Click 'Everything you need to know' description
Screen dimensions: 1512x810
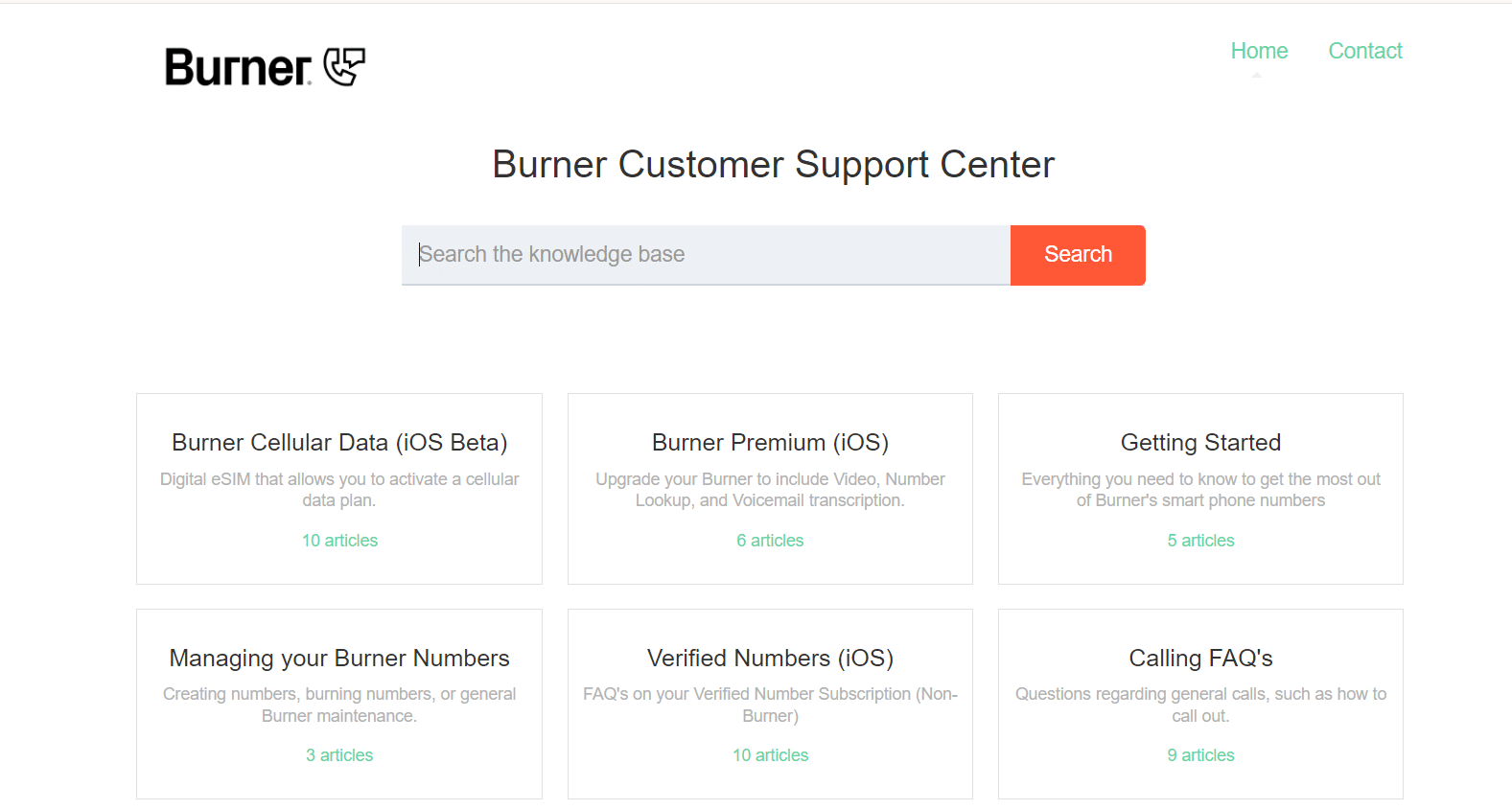tap(1200, 490)
